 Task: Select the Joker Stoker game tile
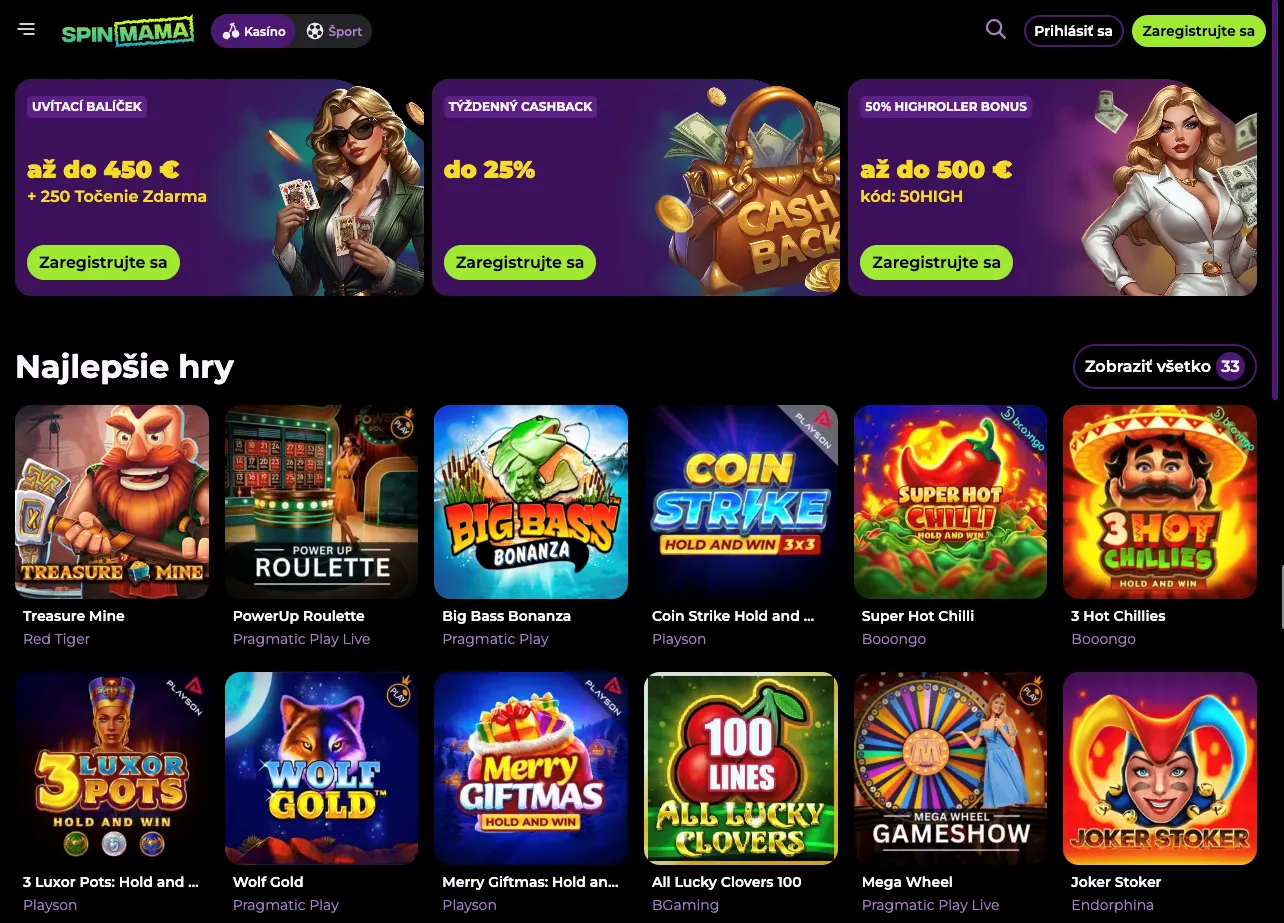pos(1160,768)
